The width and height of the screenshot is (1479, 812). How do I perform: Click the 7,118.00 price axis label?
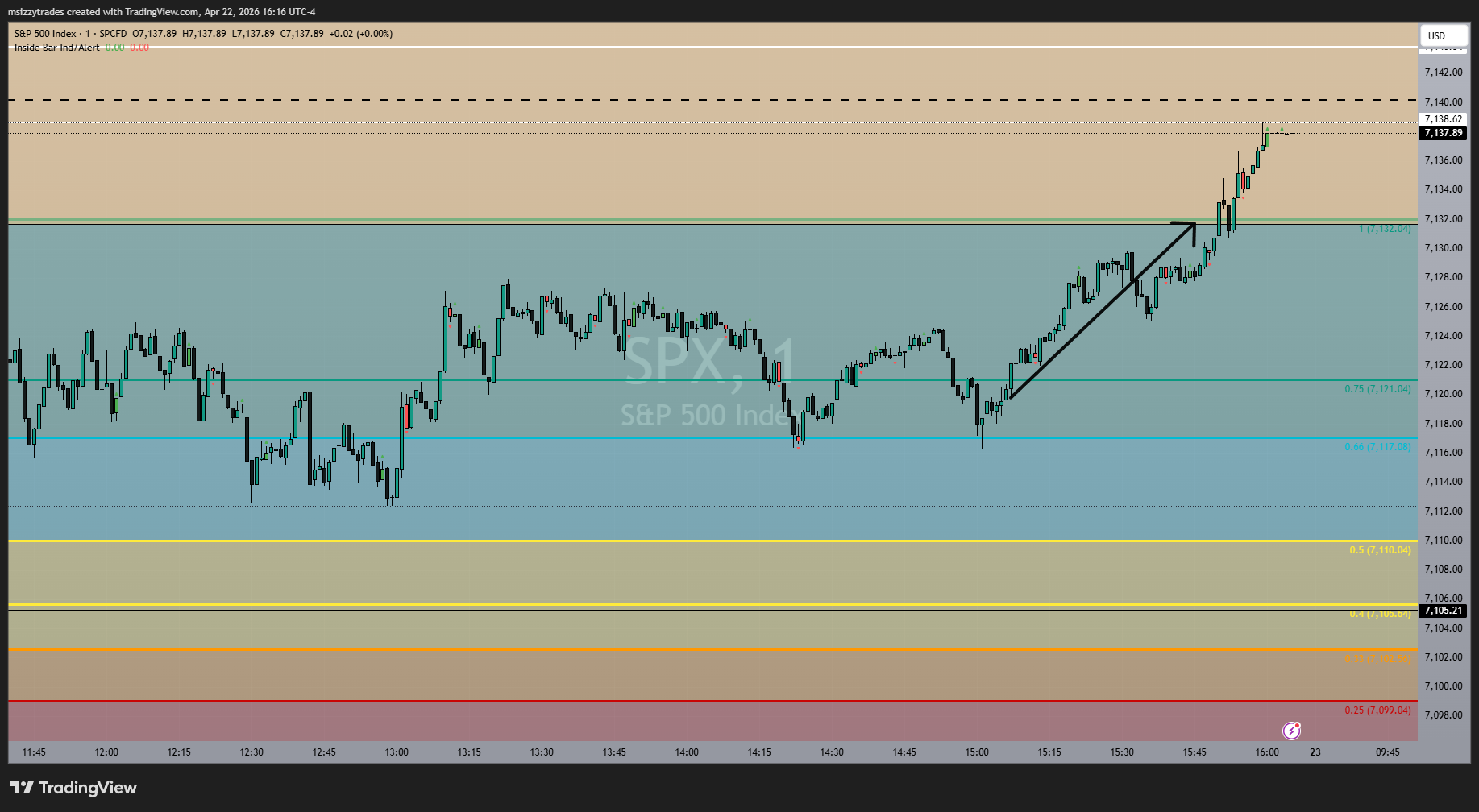coord(1444,424)
